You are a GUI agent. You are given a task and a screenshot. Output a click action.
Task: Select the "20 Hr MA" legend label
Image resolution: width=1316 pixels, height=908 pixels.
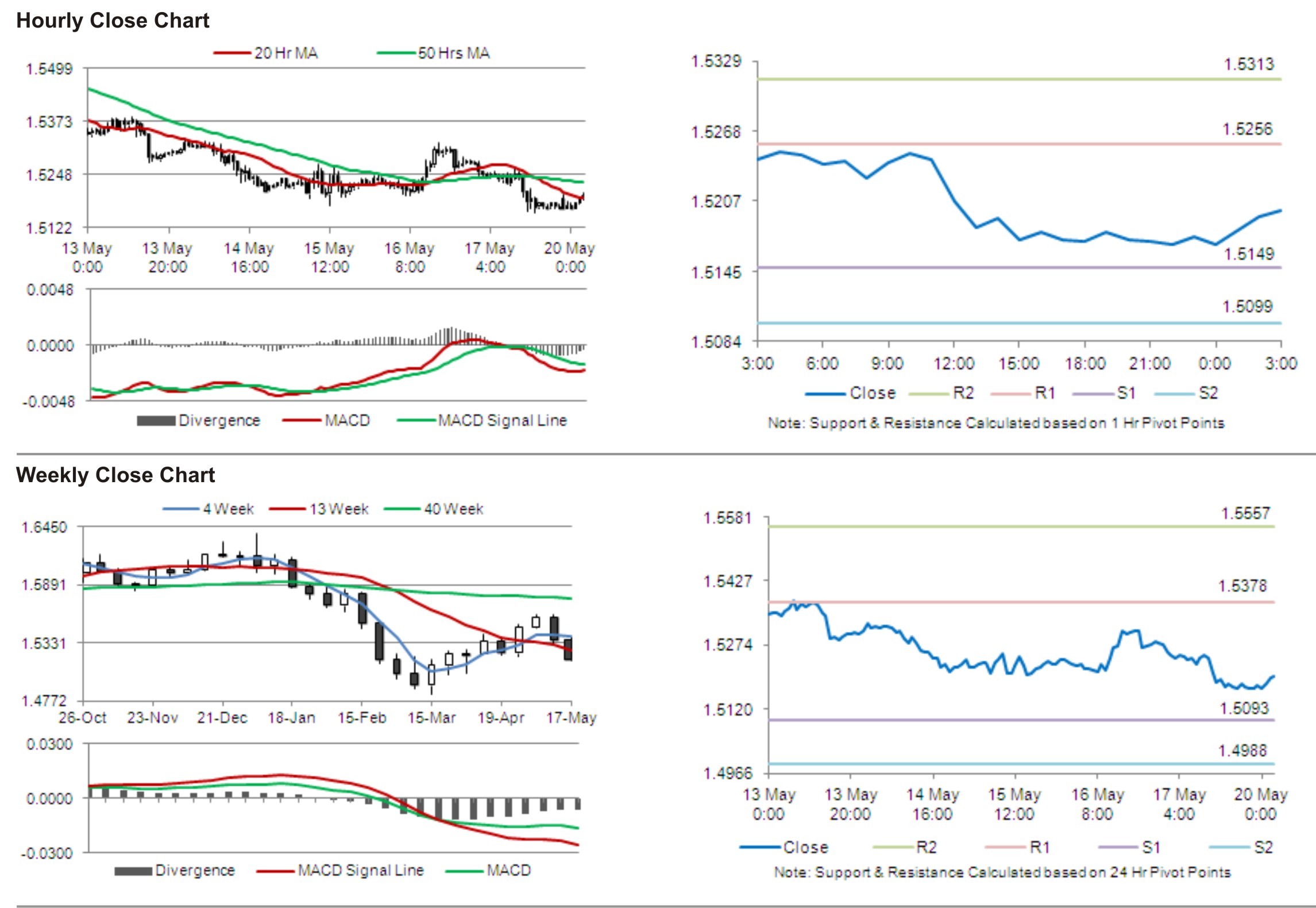(286, 53)
